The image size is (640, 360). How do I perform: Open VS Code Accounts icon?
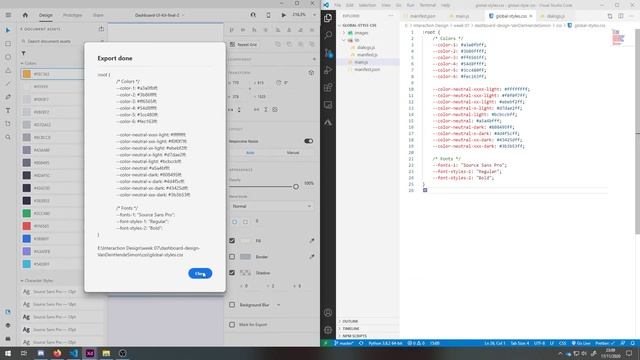[328, 313]
